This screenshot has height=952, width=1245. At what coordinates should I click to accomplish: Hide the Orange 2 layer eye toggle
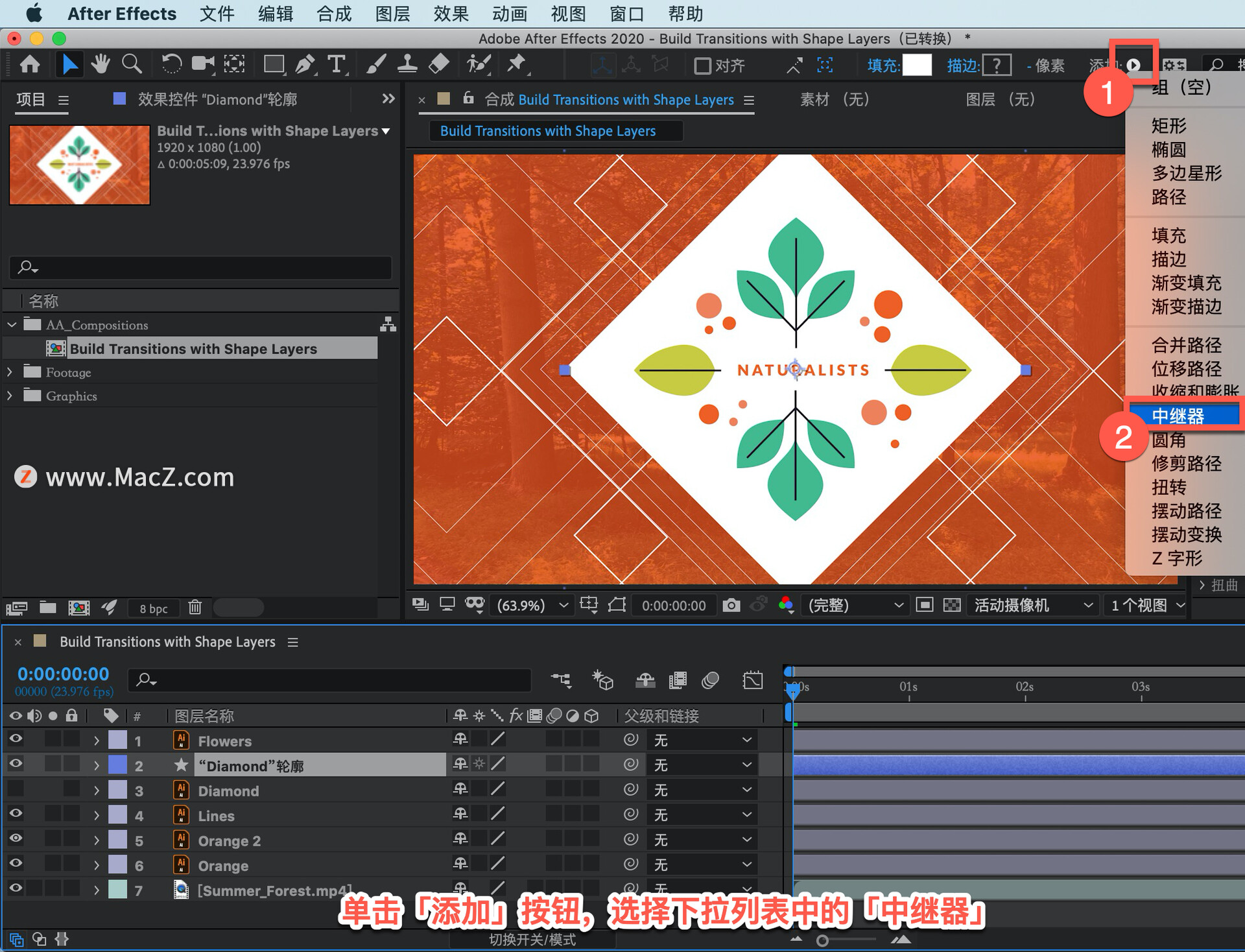(x=15, y=838)
